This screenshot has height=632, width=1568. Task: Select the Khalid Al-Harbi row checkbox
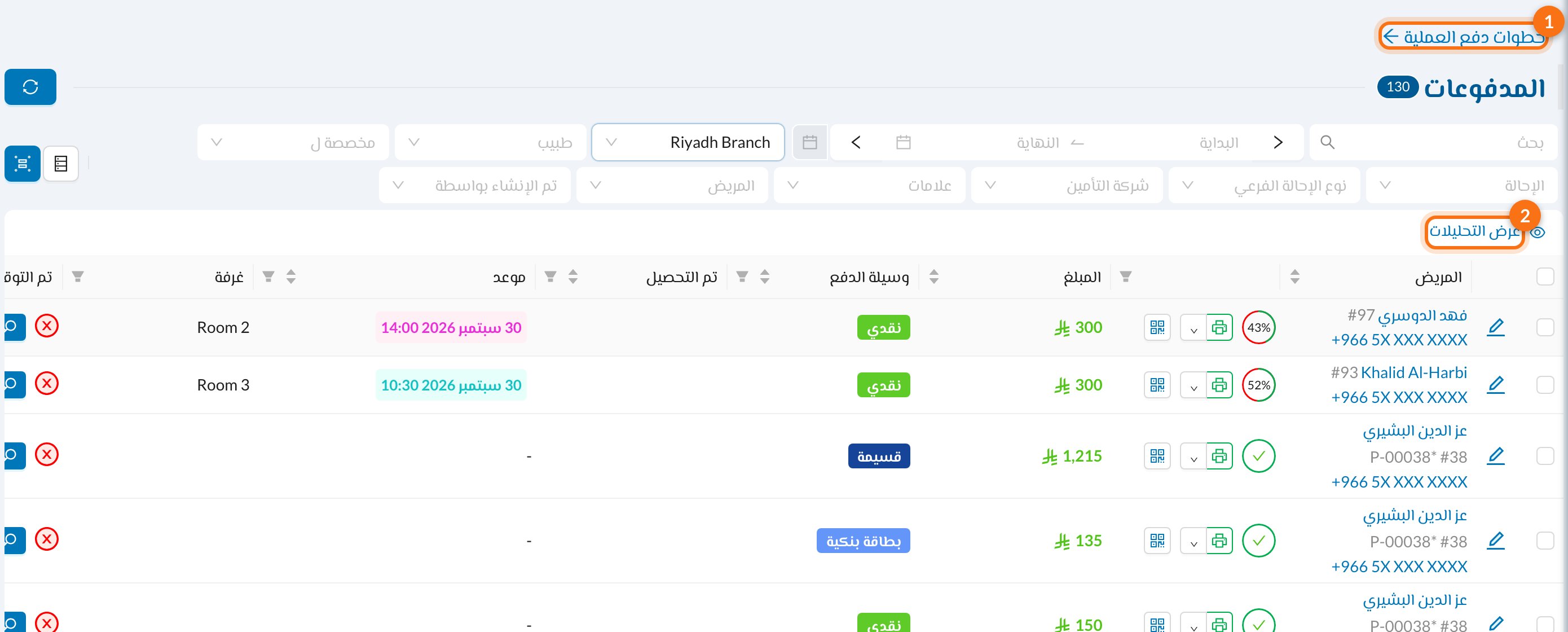point(1545,385)
